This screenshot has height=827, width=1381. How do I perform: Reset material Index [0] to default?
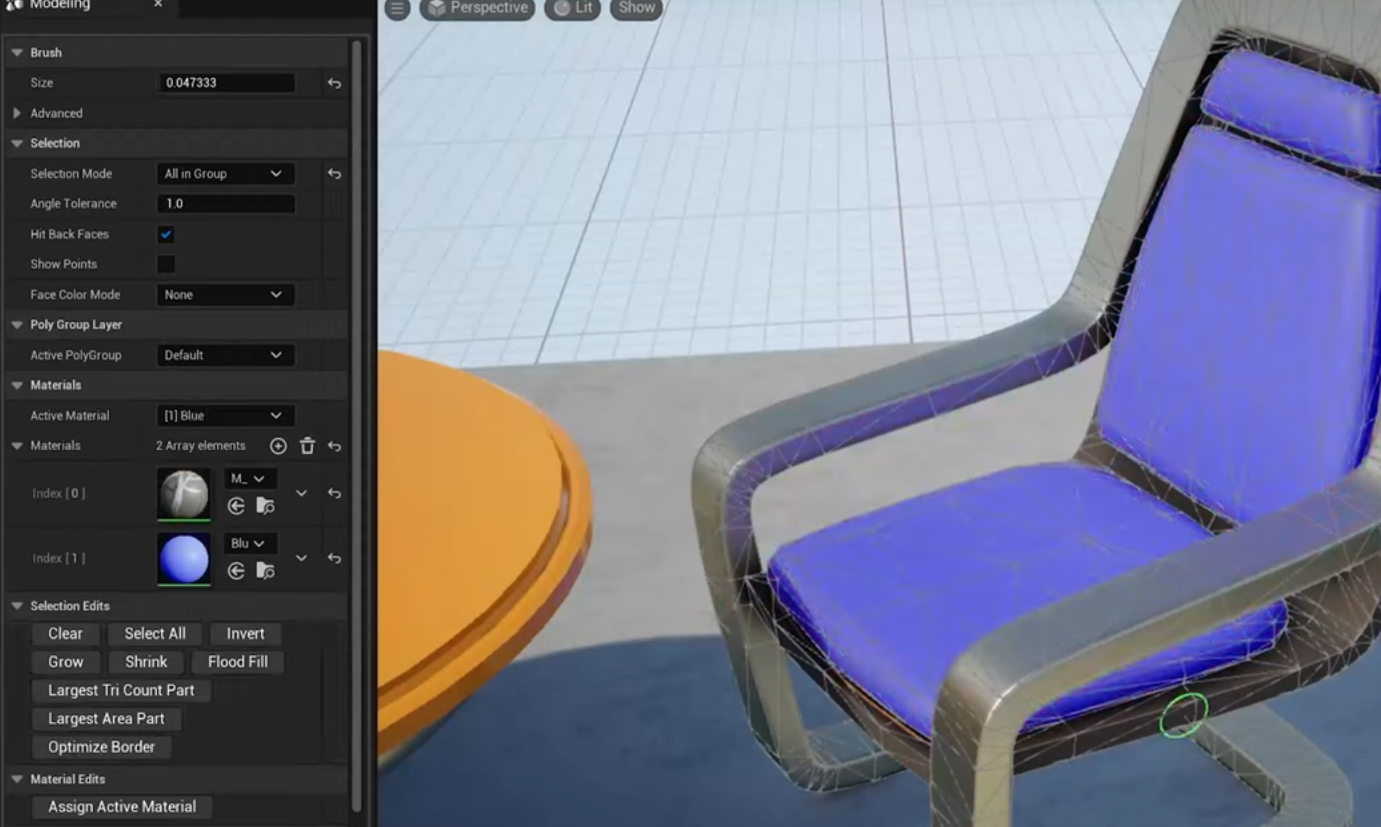(334, 493)
